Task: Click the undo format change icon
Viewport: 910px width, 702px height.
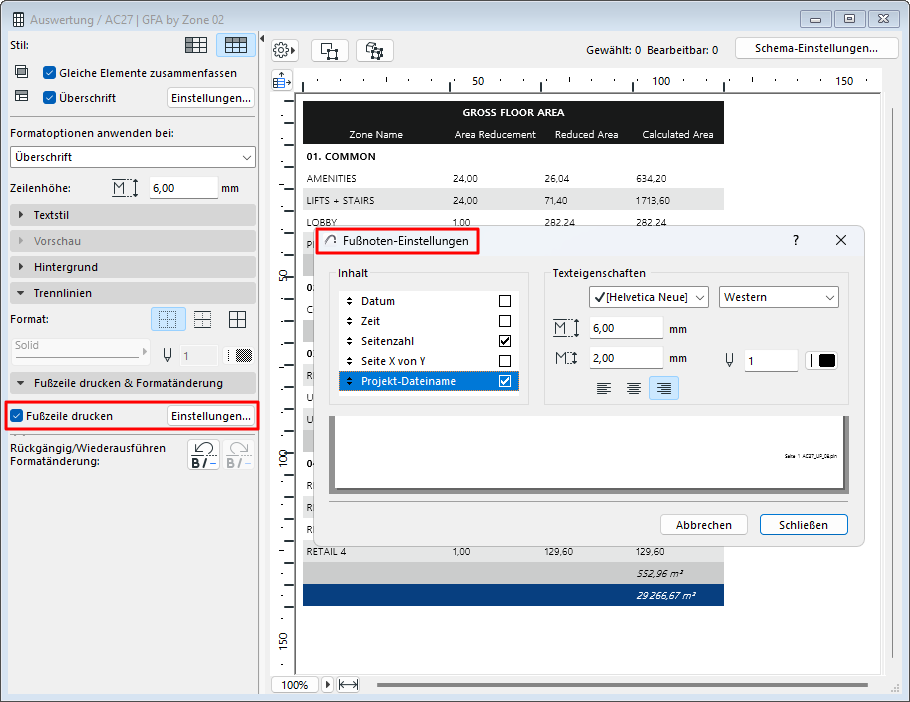Action: pos(205,455)
